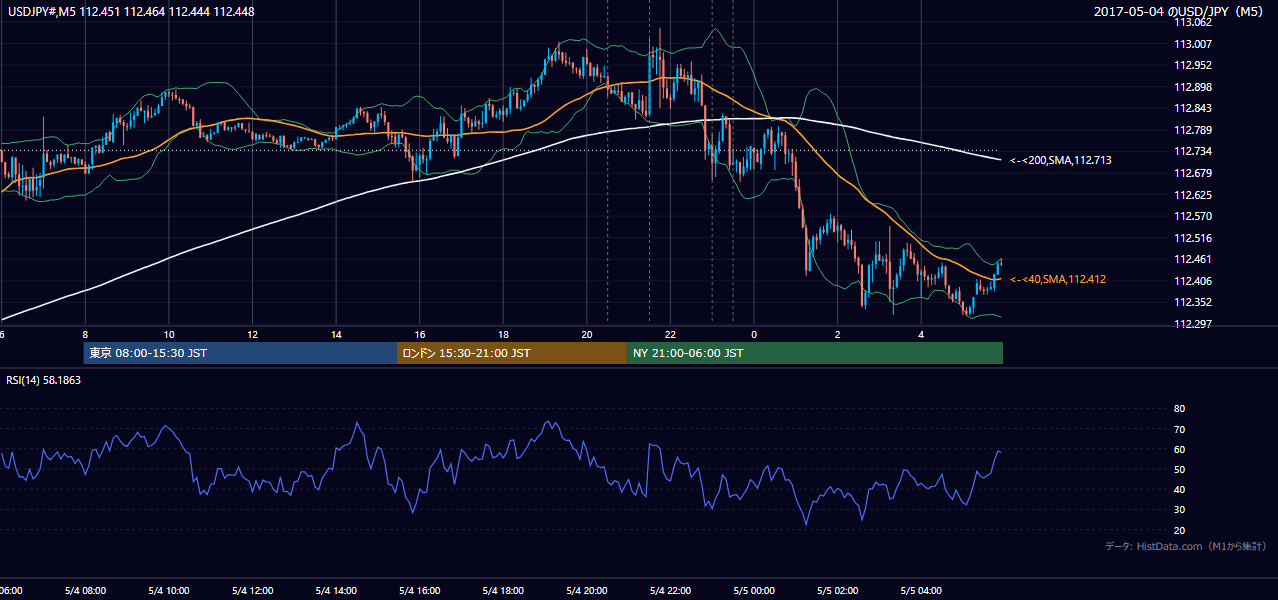
Task: Click the 200 SMA 112.713 label
Action: (x=1060, y=160)
